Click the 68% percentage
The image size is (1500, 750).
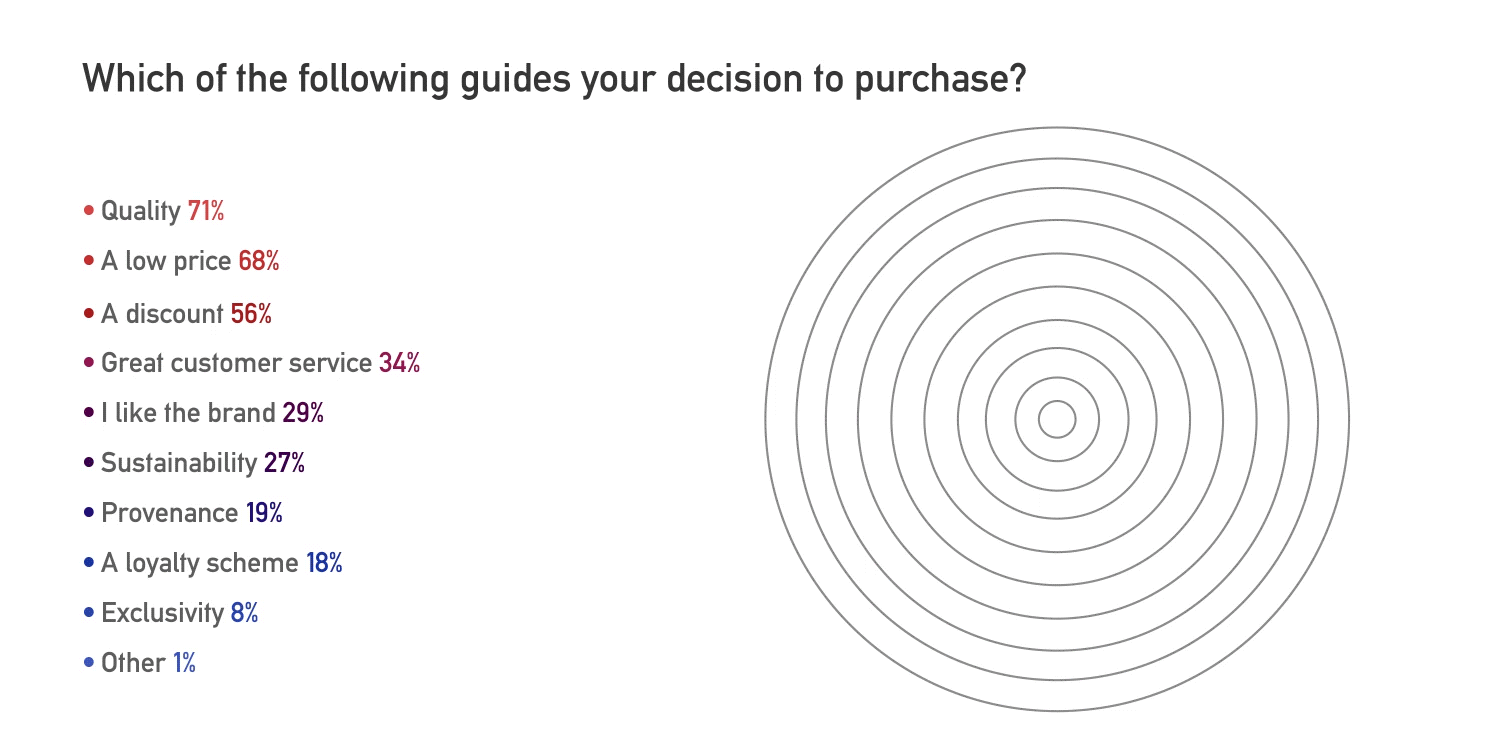click(259, 262)
